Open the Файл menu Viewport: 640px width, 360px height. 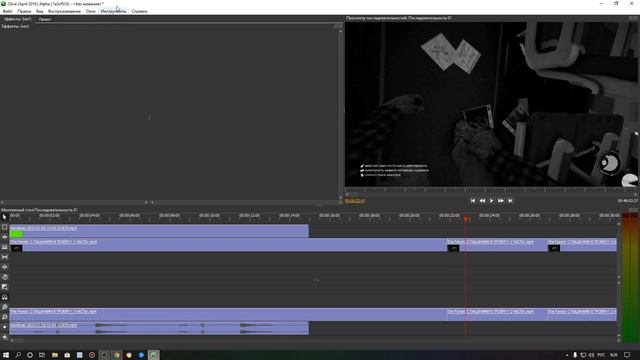pyautogui.click(x=7, y=11)
